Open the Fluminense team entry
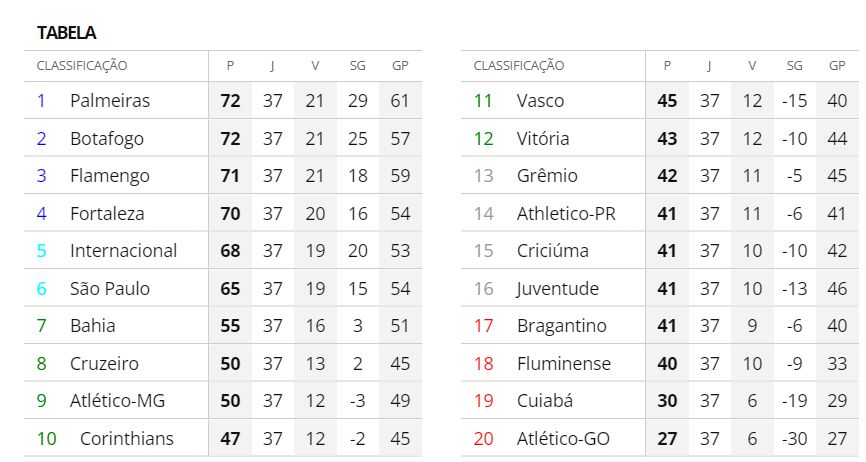866x462 pixels. pos(564,363)
